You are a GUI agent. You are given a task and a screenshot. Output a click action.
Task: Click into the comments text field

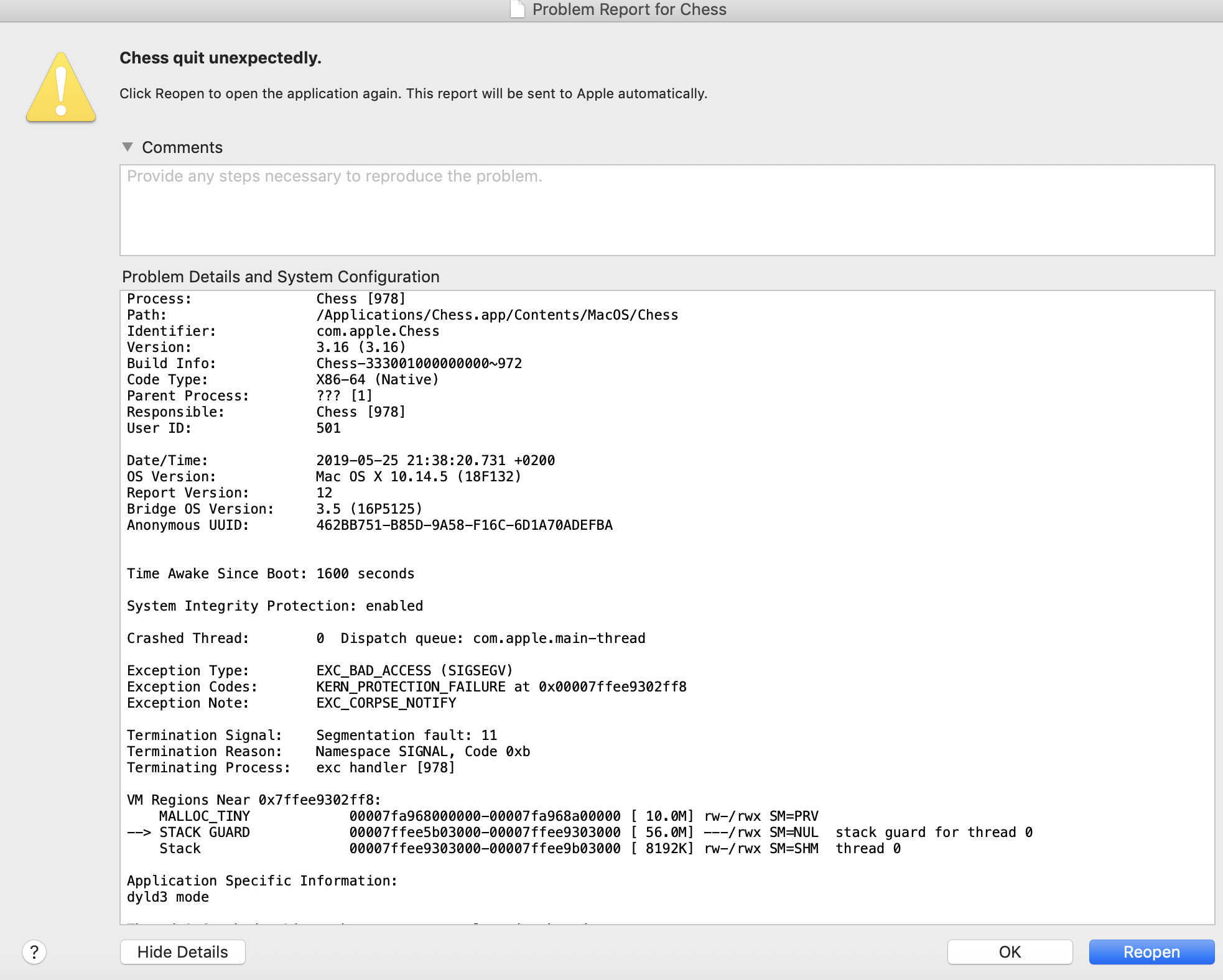[666, 210]
